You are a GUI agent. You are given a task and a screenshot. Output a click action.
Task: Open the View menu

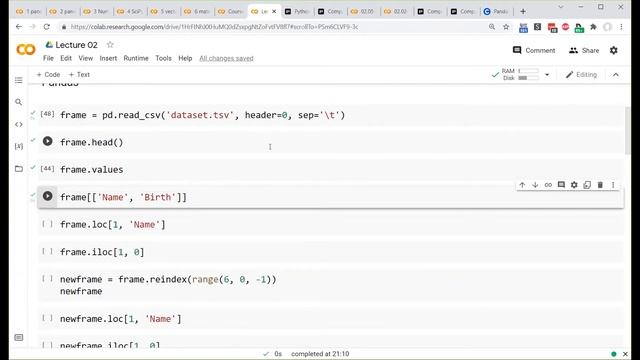85,58
